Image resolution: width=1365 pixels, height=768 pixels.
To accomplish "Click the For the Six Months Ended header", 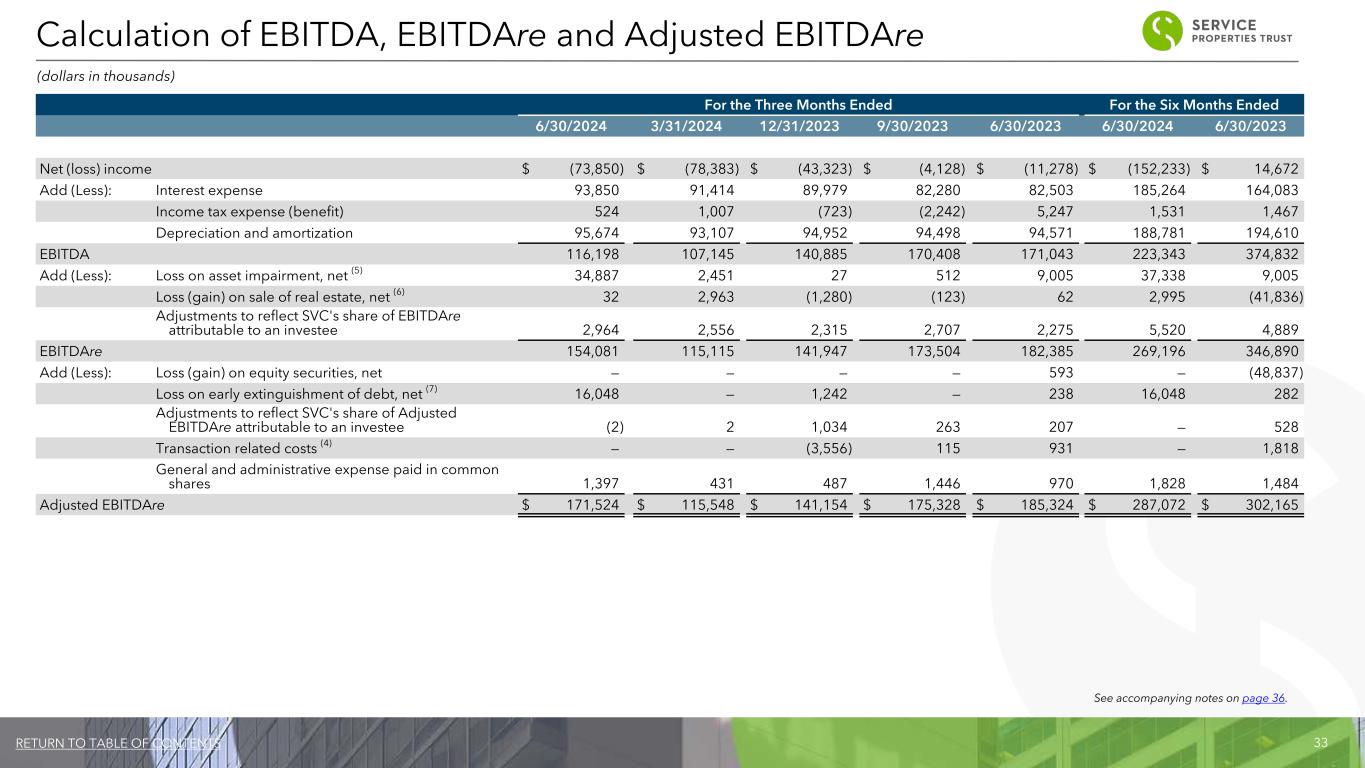I will 1193,104.
